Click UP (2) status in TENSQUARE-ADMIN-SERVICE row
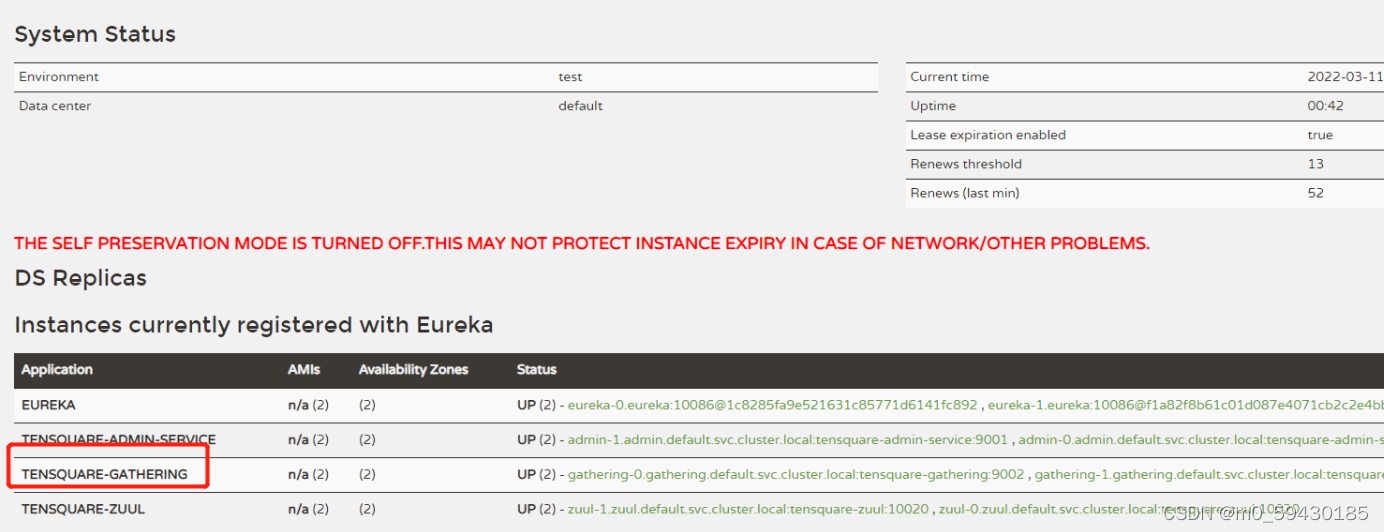The image size is (1384, 532). [536, 440]
